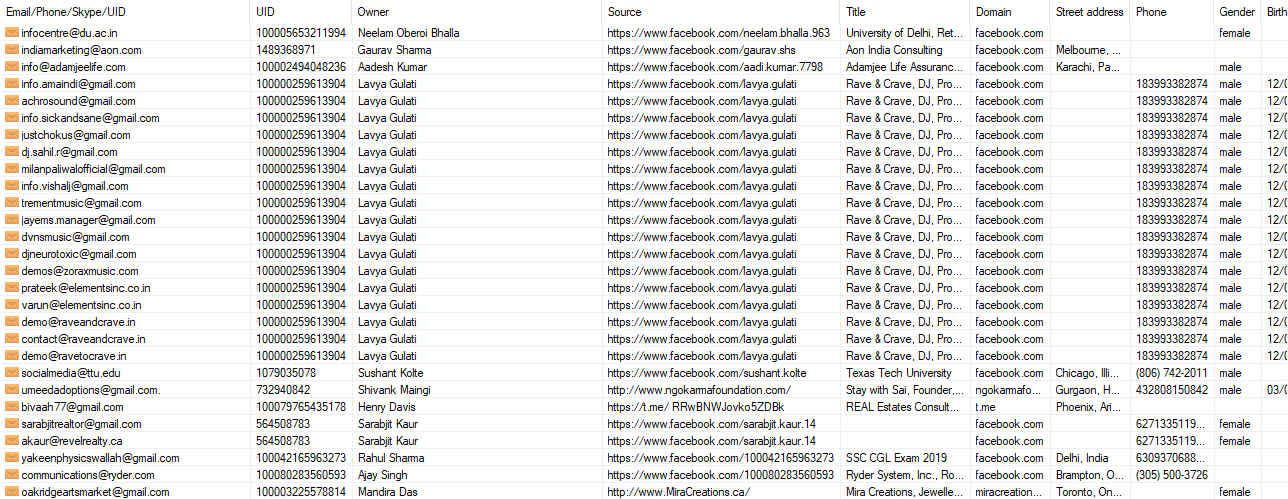Click the source http://www.ngokarmafoundation.com/
The width and height of the screenshot is (1288, 499).
click(x=699, y=390)
